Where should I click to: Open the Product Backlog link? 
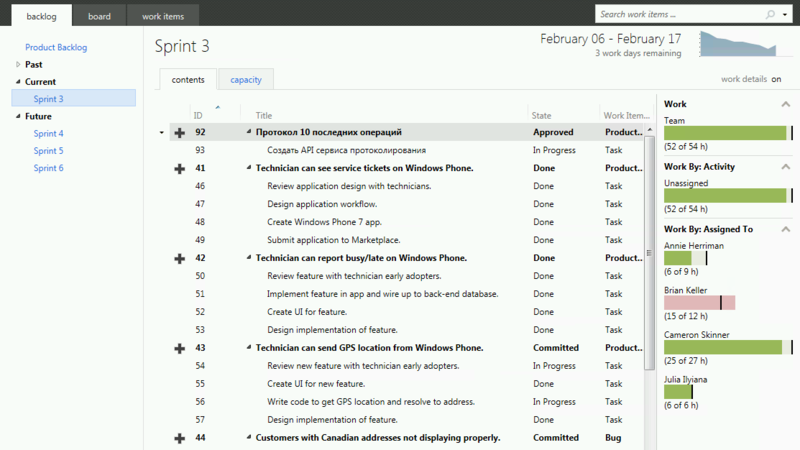[x=56, y=47]
